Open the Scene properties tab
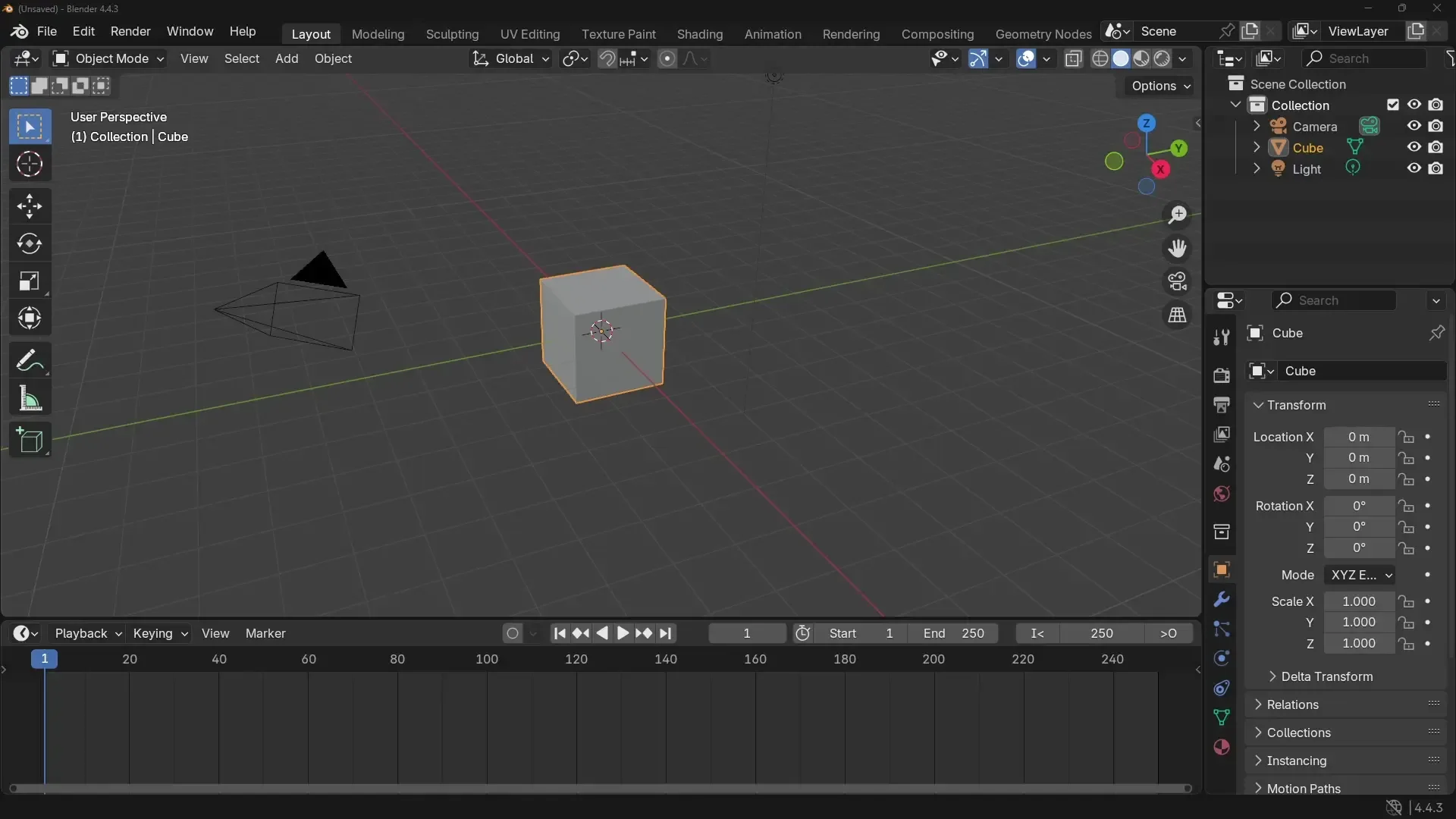The width and height of the screenshot is (1456, 819). [1221, 464]
